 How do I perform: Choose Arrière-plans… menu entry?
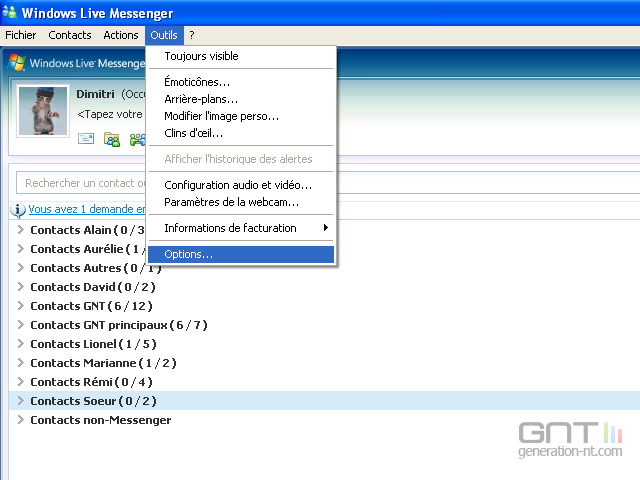pos(241,99)
